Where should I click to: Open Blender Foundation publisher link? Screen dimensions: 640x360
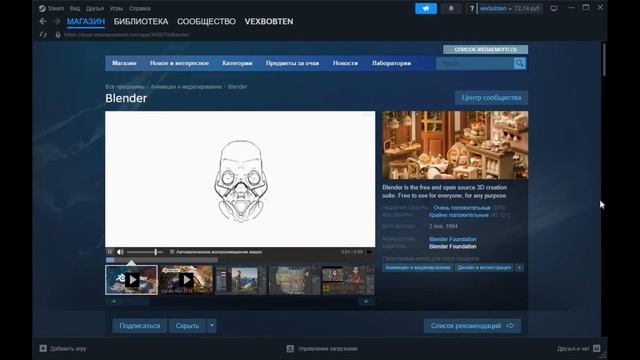pyautogui.click(x=453, y=247)
